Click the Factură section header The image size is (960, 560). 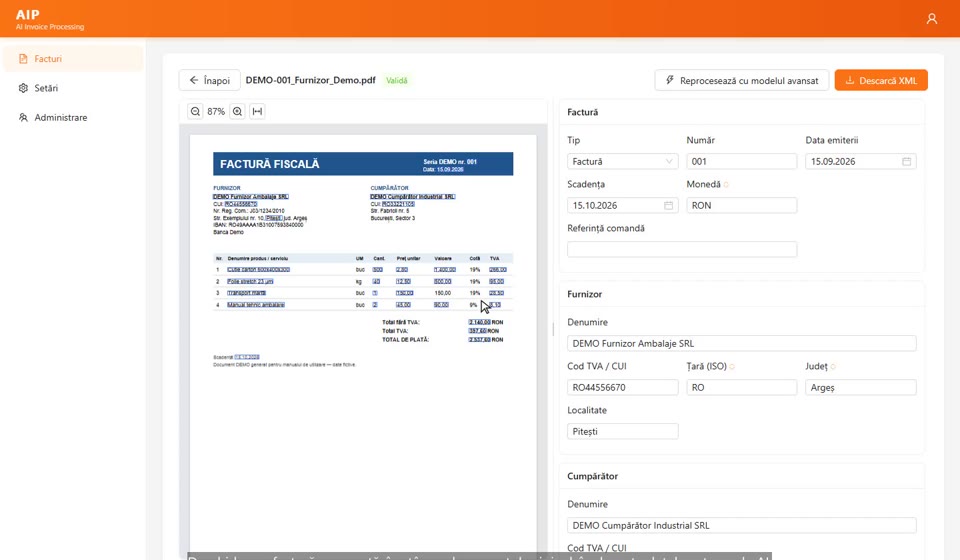[x=582, y=112]
